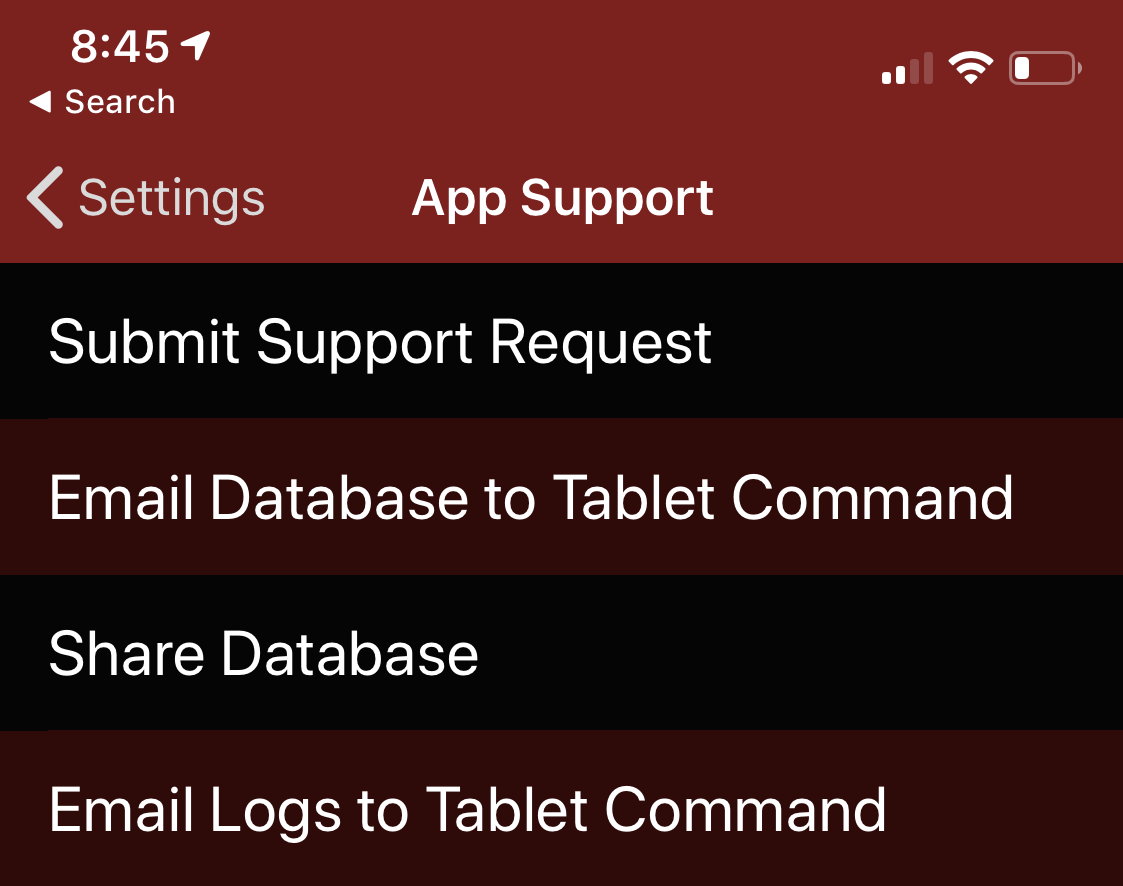The image size is (1123, 886).
Task: Click blank area right of Share Database
Action: [x=800, y=653]
